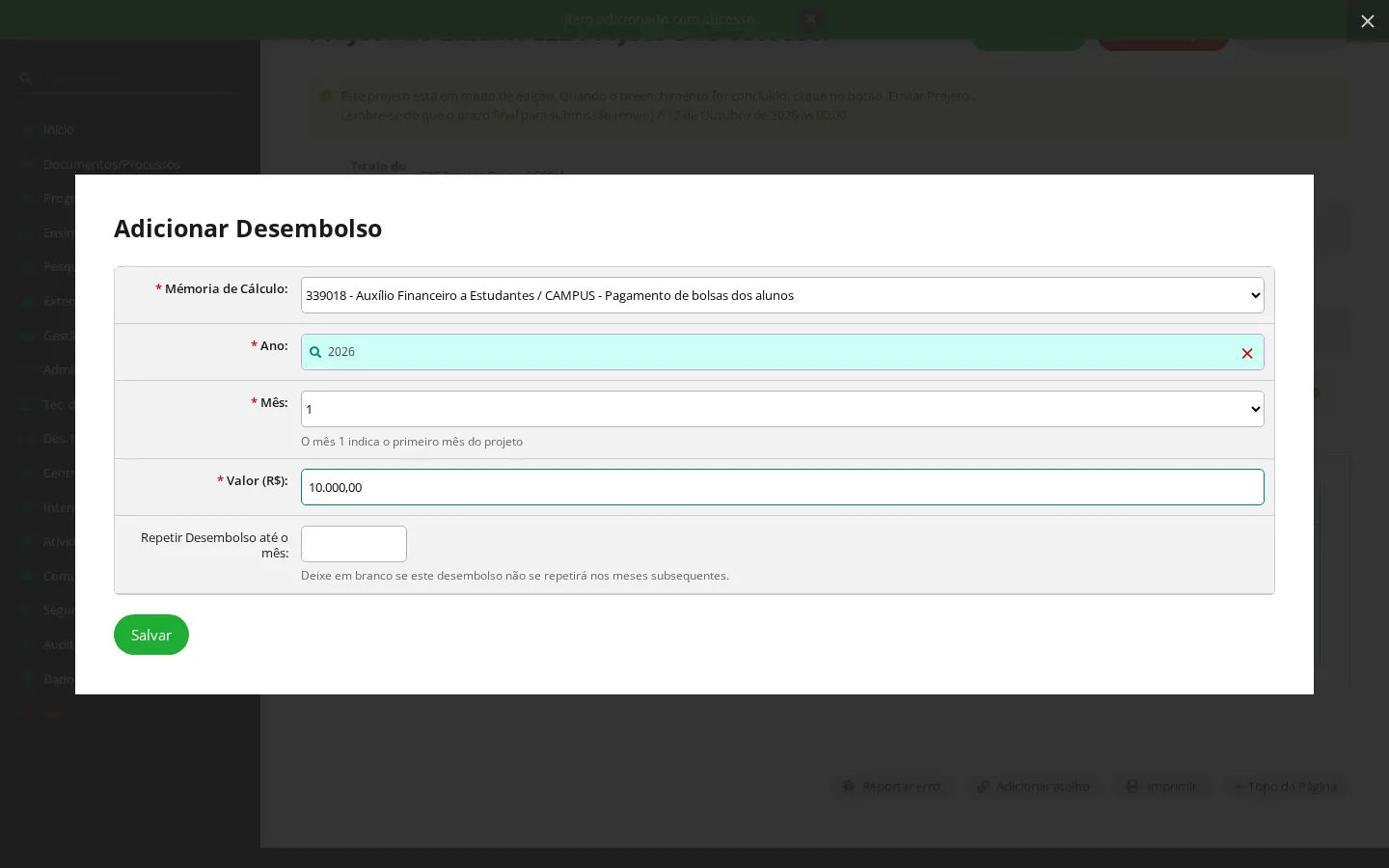Click the Repetir Desembolso até o mês field

[x=354, y=544]
